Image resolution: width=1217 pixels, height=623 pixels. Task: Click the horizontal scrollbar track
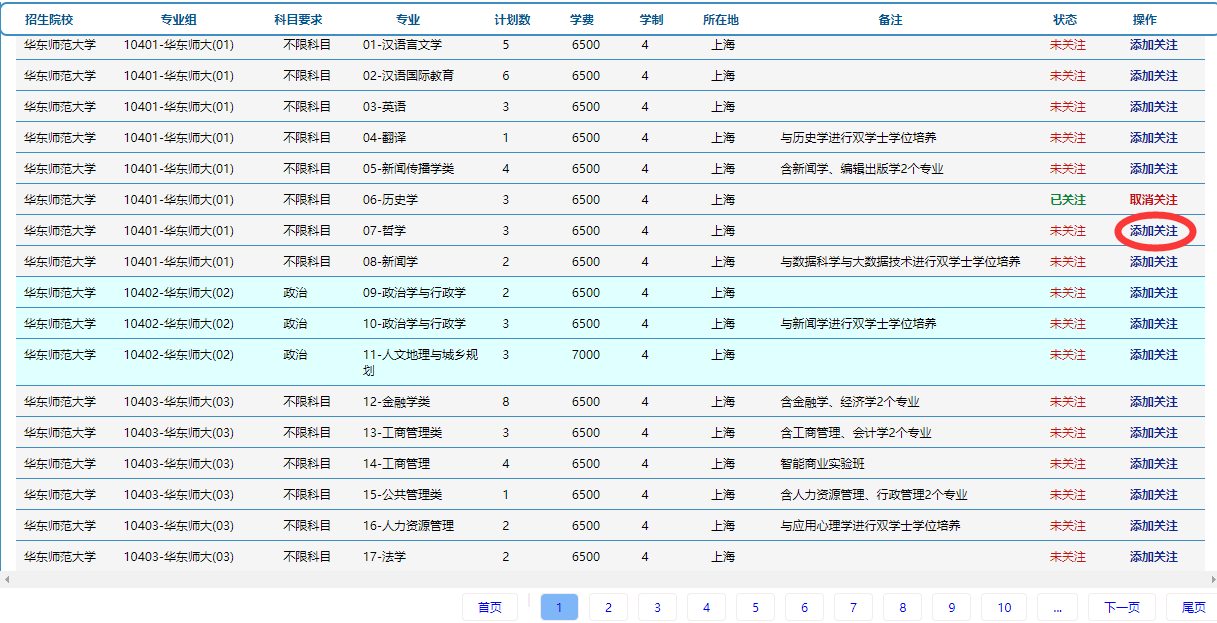[x=608, y=579]
